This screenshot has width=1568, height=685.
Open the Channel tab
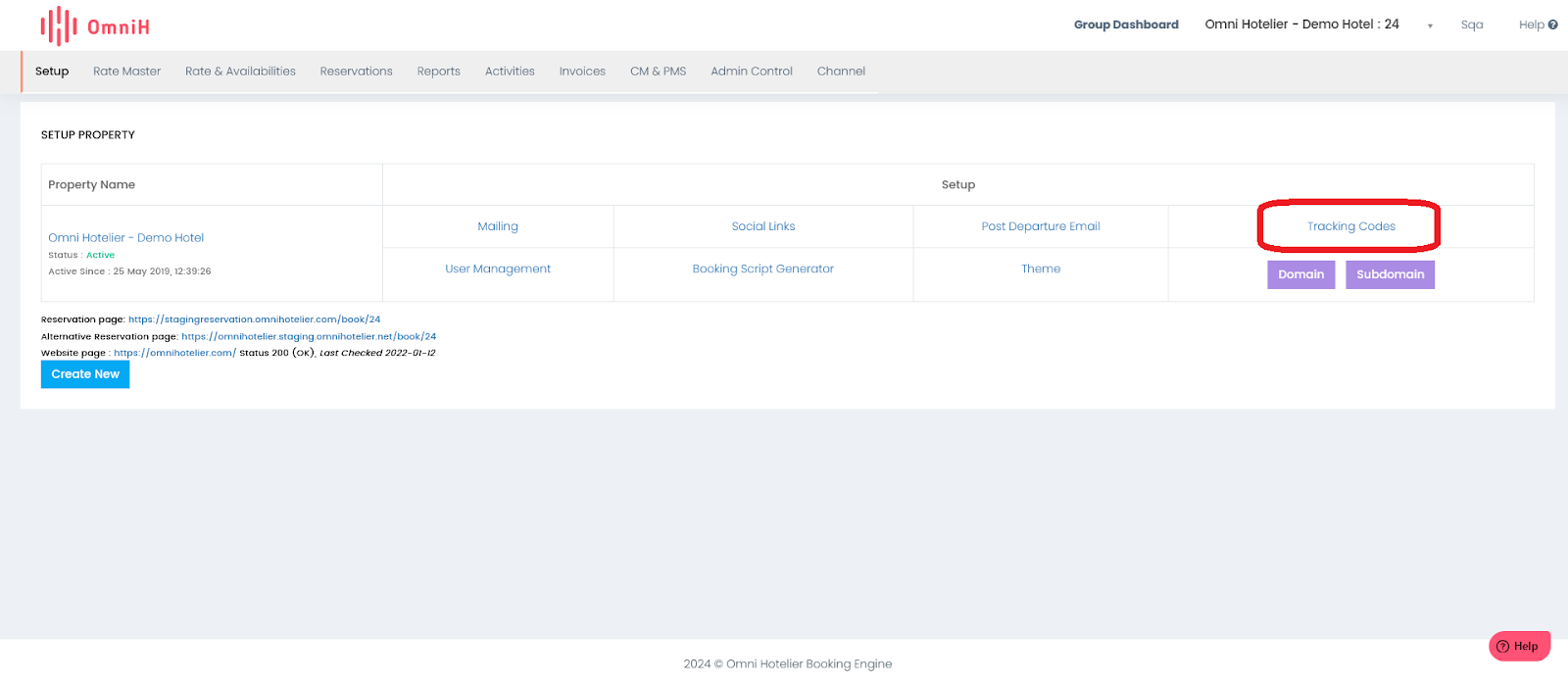(841, 72)
